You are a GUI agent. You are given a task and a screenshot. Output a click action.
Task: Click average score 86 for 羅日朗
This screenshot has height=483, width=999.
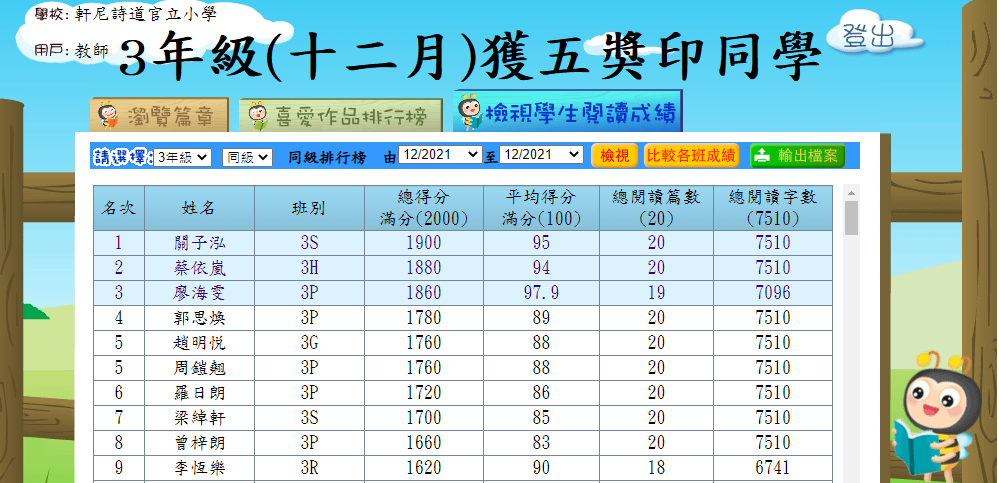coord(542,393)
